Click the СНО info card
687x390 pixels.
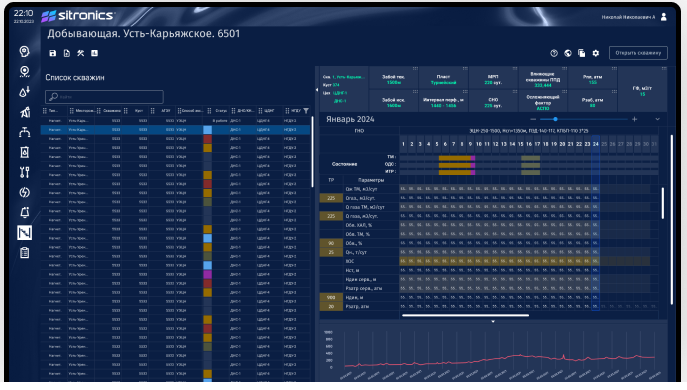493,102
